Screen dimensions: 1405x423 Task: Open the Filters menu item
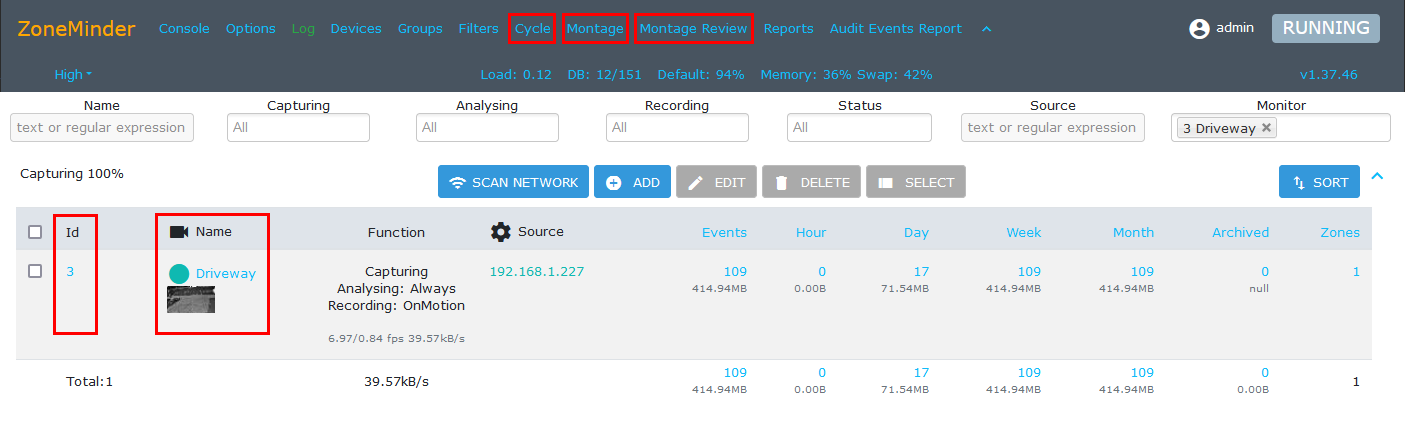coord(479,29)
